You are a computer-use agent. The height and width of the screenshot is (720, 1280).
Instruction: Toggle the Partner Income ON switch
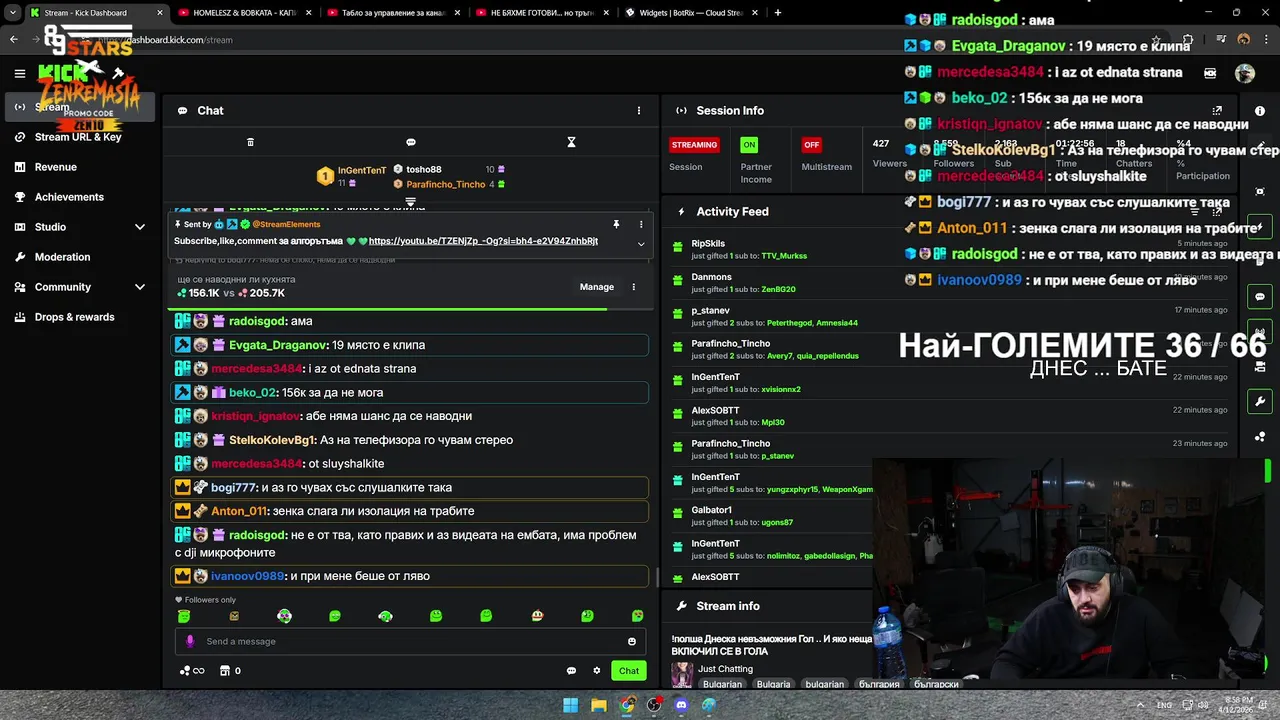tap(749, 145)
